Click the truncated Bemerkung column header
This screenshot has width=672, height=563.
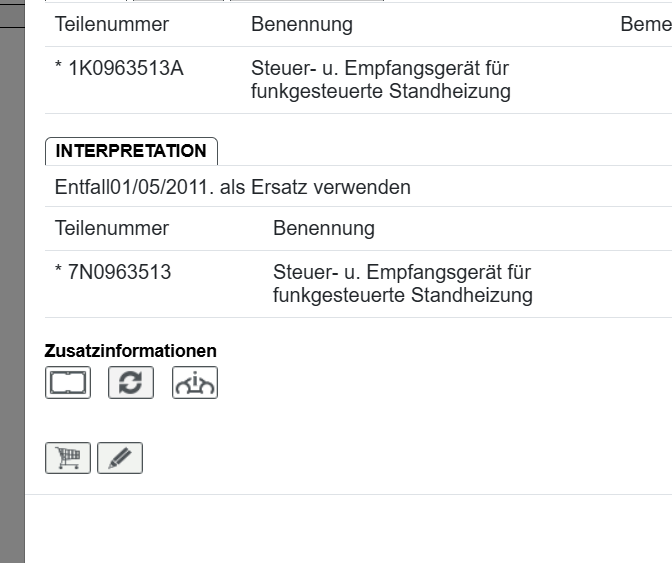[645, 24]
